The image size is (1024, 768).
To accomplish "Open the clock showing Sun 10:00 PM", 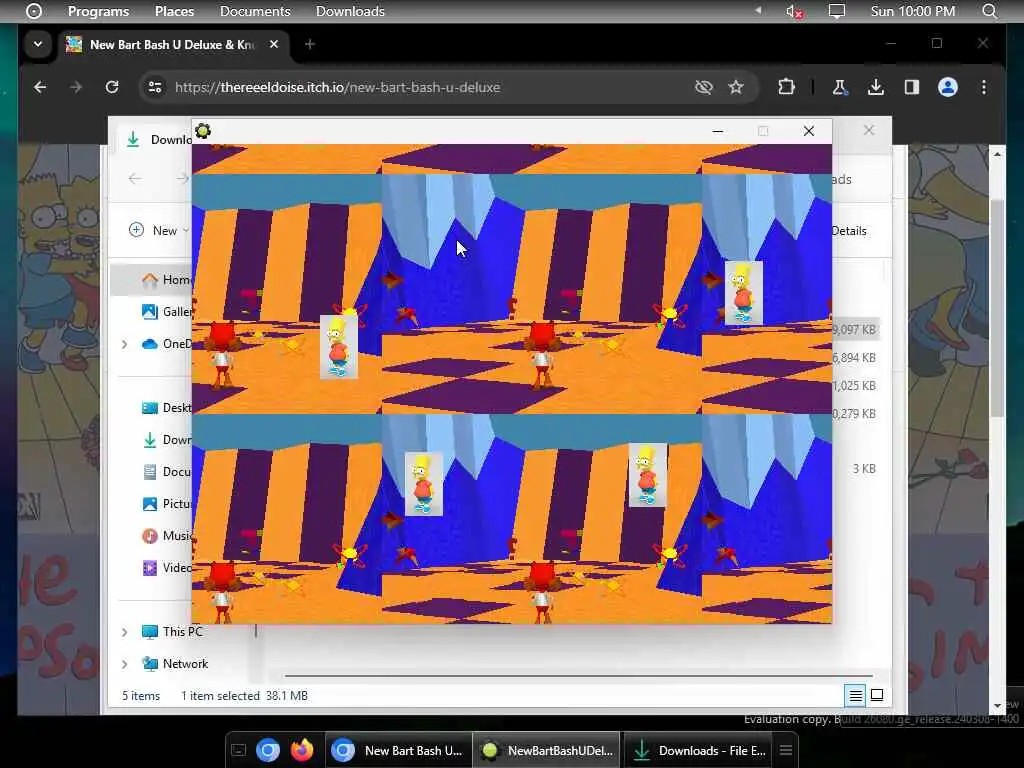I will pos(912,11).
